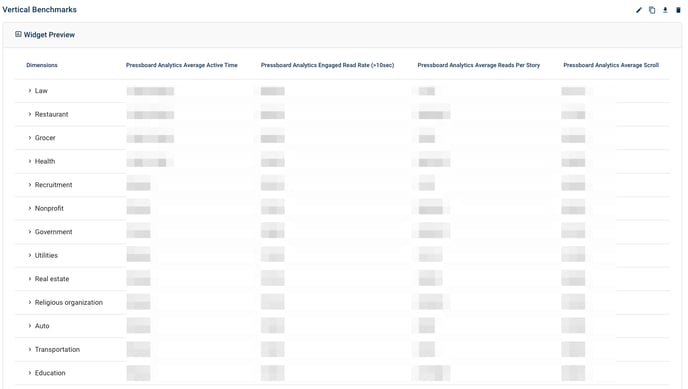
Task: Click the Average Active Time column header
Action: pyautogui.click(x=182, y=65)
